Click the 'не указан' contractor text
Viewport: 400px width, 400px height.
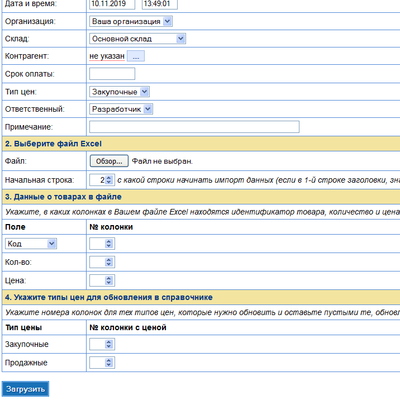coord(107,56)
